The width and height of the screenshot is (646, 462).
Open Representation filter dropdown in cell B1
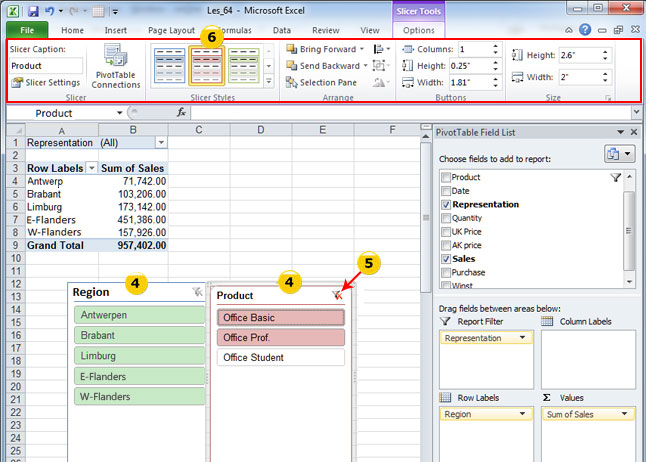pyautogui.click(x=161, y=143)
